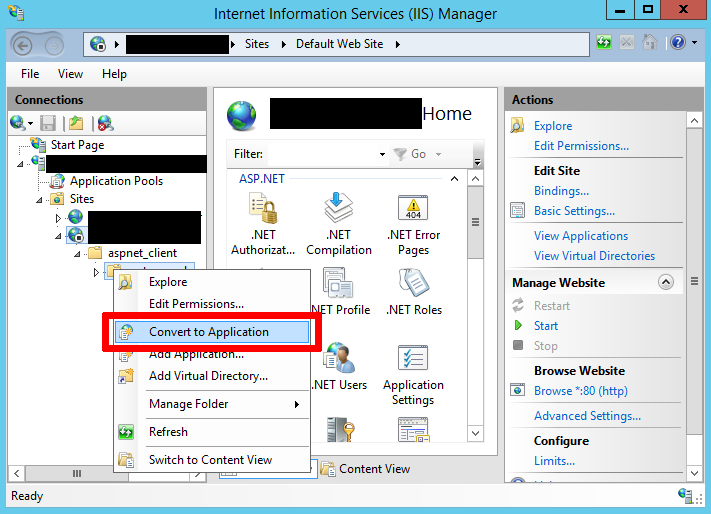Image resolution: width=711 pixels, height=514 pixels.
Task: Open the Filter dropdown arrow
Action: (x=382, y=154)
